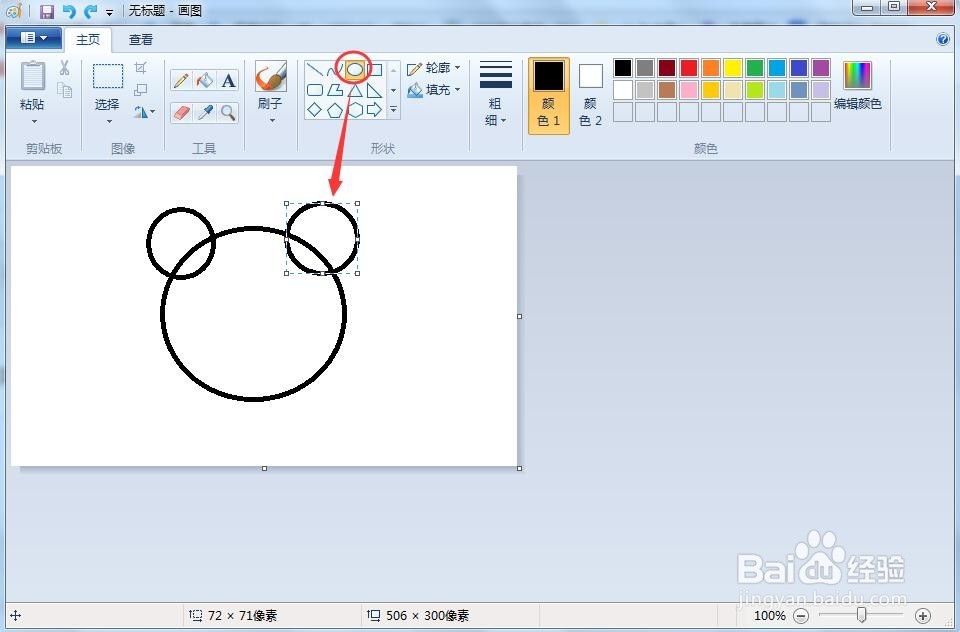Pick the pink palette swatch
Image resolution: width=960 pixels, height=632 pixels.
pos(689,90)
